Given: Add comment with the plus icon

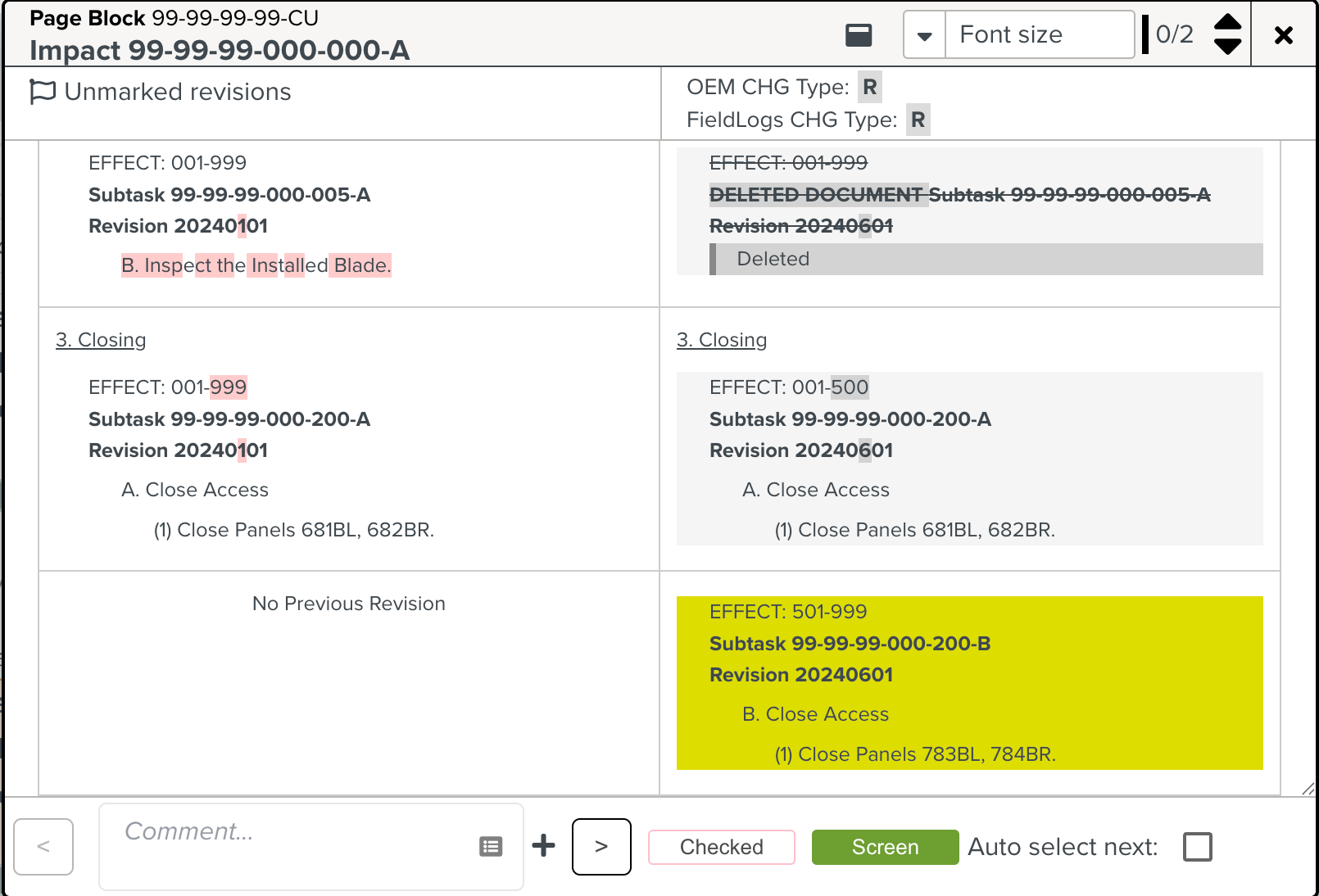Looking at the screenshot, I should coord(543,846).
